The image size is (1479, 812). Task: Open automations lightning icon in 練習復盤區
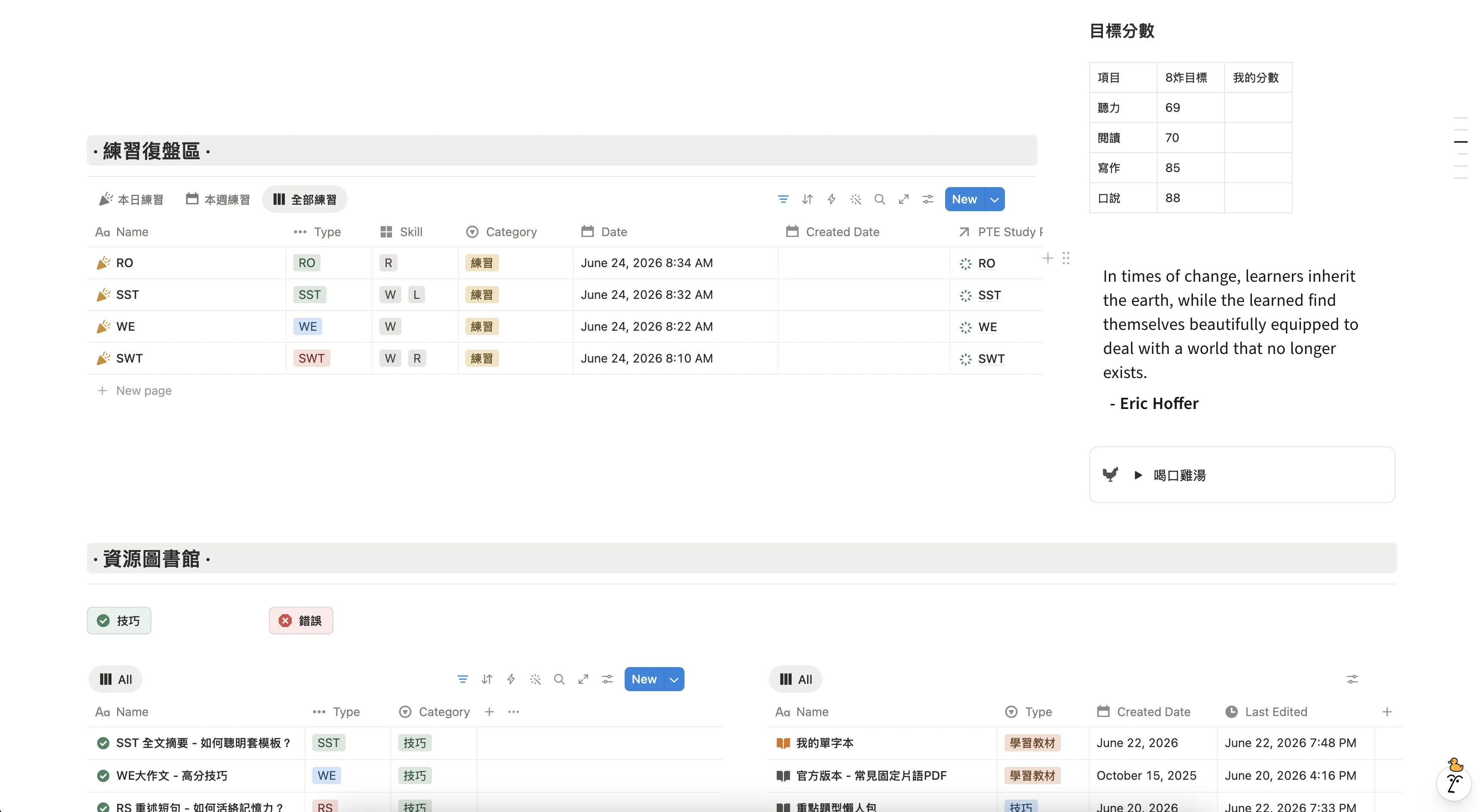pyautogui.click(x=832, y=199)
